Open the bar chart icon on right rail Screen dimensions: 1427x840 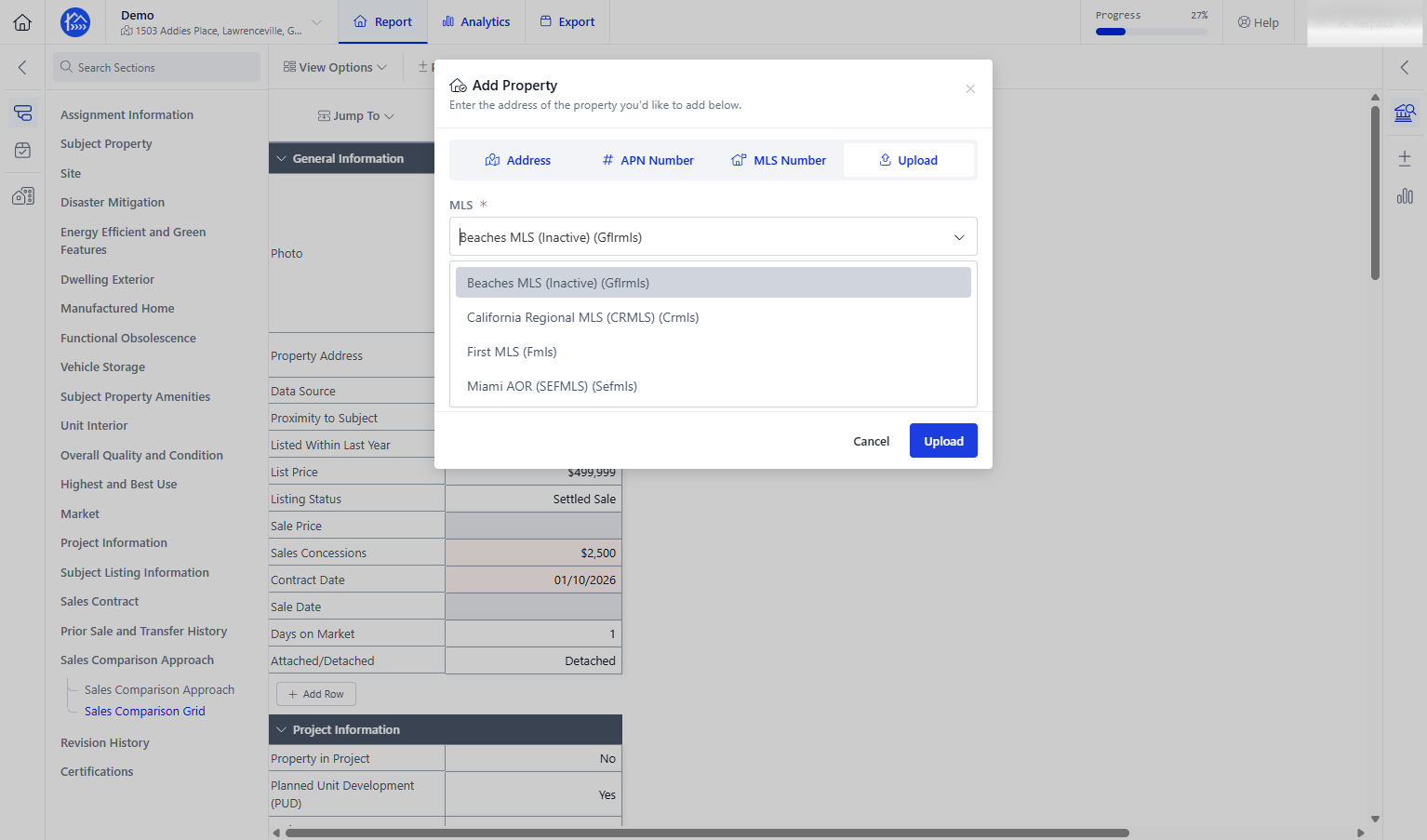[1405, 196]
